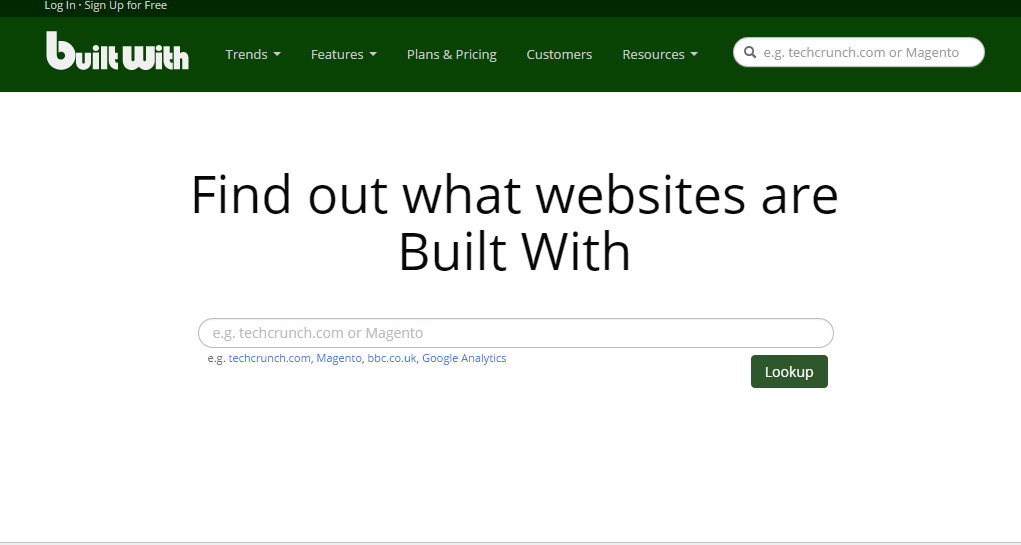Screen dimensions: 1021x545
Task: Select the Magento example link
Action: [339, 358]
